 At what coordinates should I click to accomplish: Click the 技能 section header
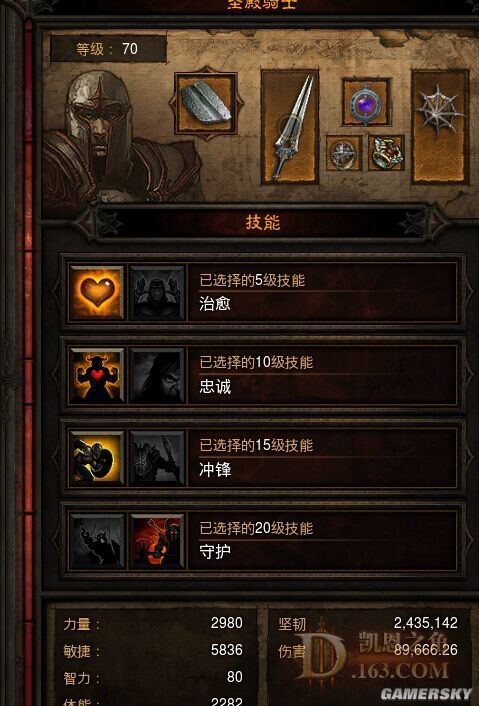[x=262, y=222]
